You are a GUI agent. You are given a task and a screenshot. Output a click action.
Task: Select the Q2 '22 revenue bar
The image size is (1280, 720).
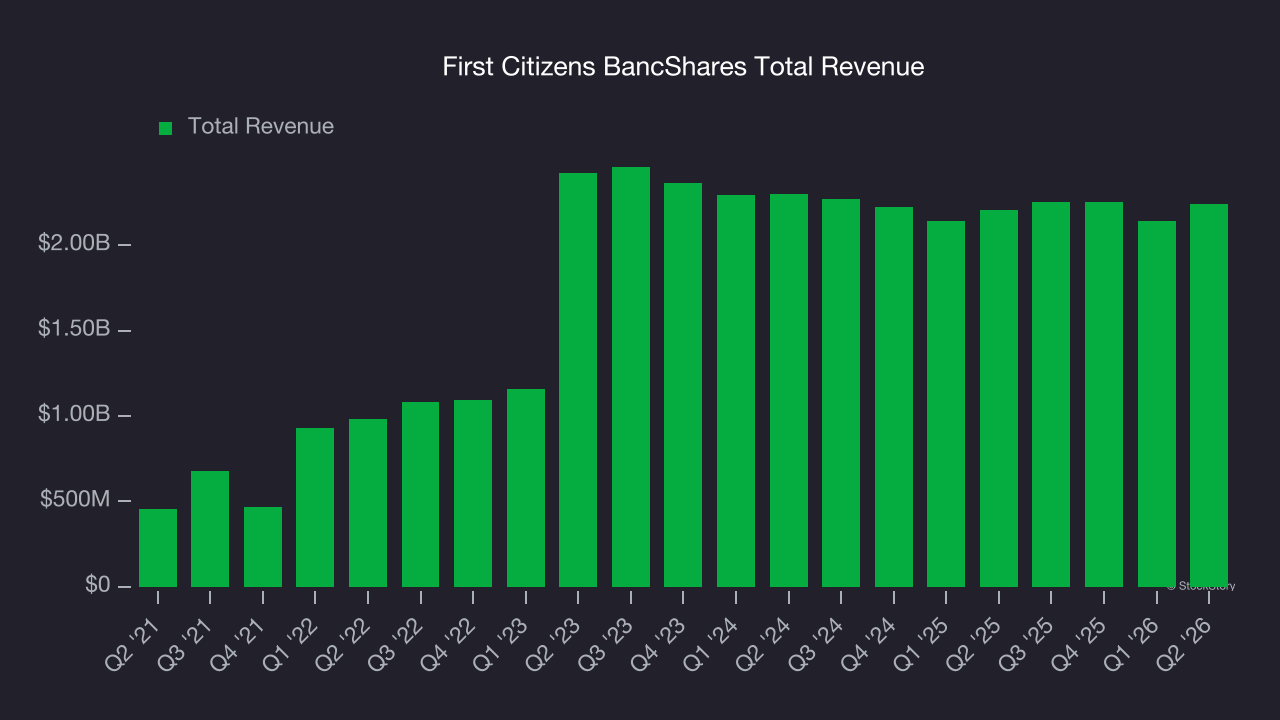[368, 503]
